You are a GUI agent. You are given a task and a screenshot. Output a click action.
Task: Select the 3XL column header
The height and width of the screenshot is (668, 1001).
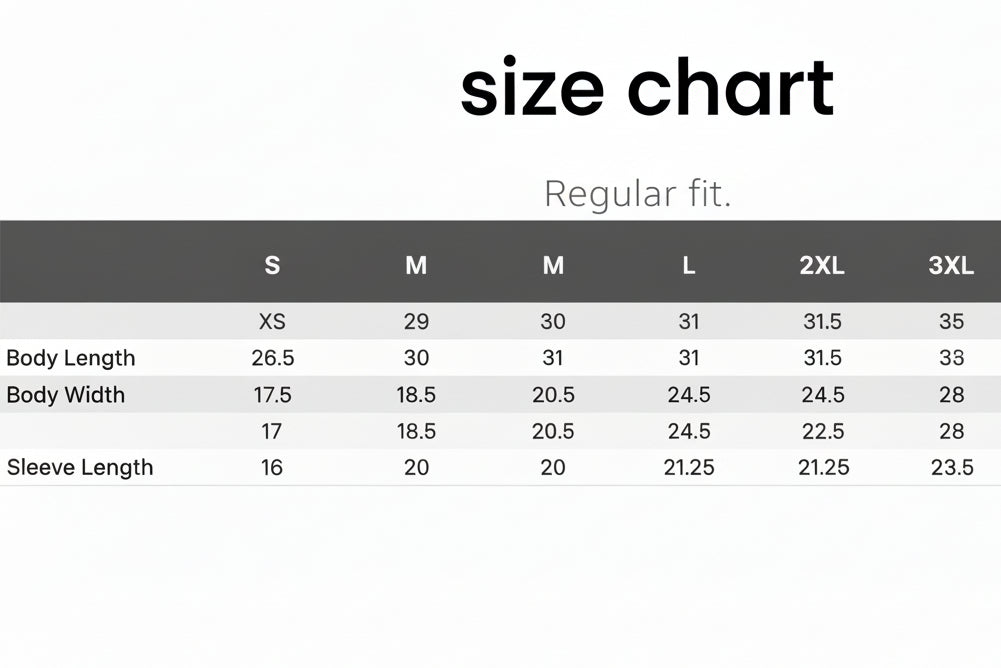[951, 265]
